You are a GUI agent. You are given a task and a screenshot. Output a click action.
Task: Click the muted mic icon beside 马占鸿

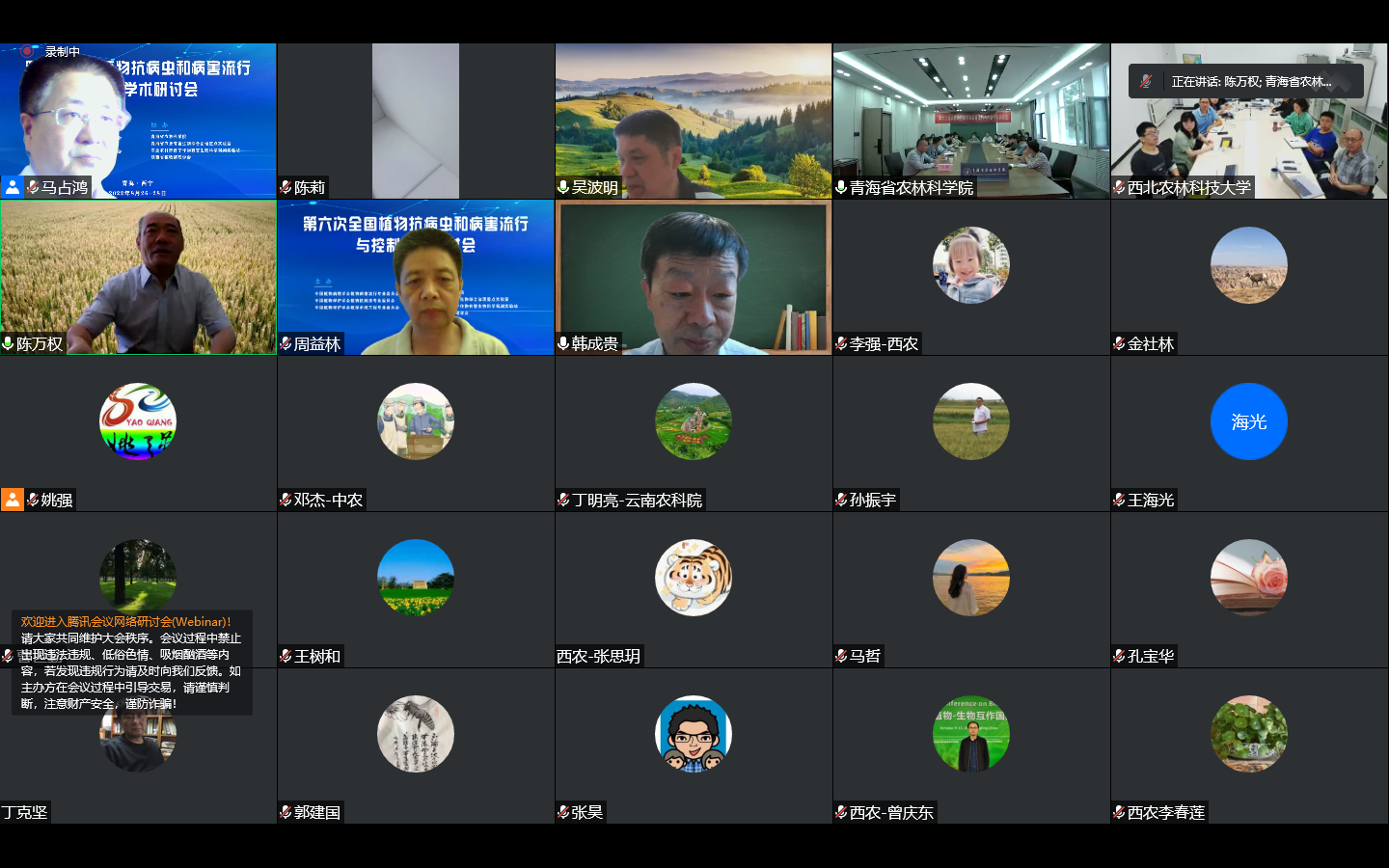click(32, 187)
